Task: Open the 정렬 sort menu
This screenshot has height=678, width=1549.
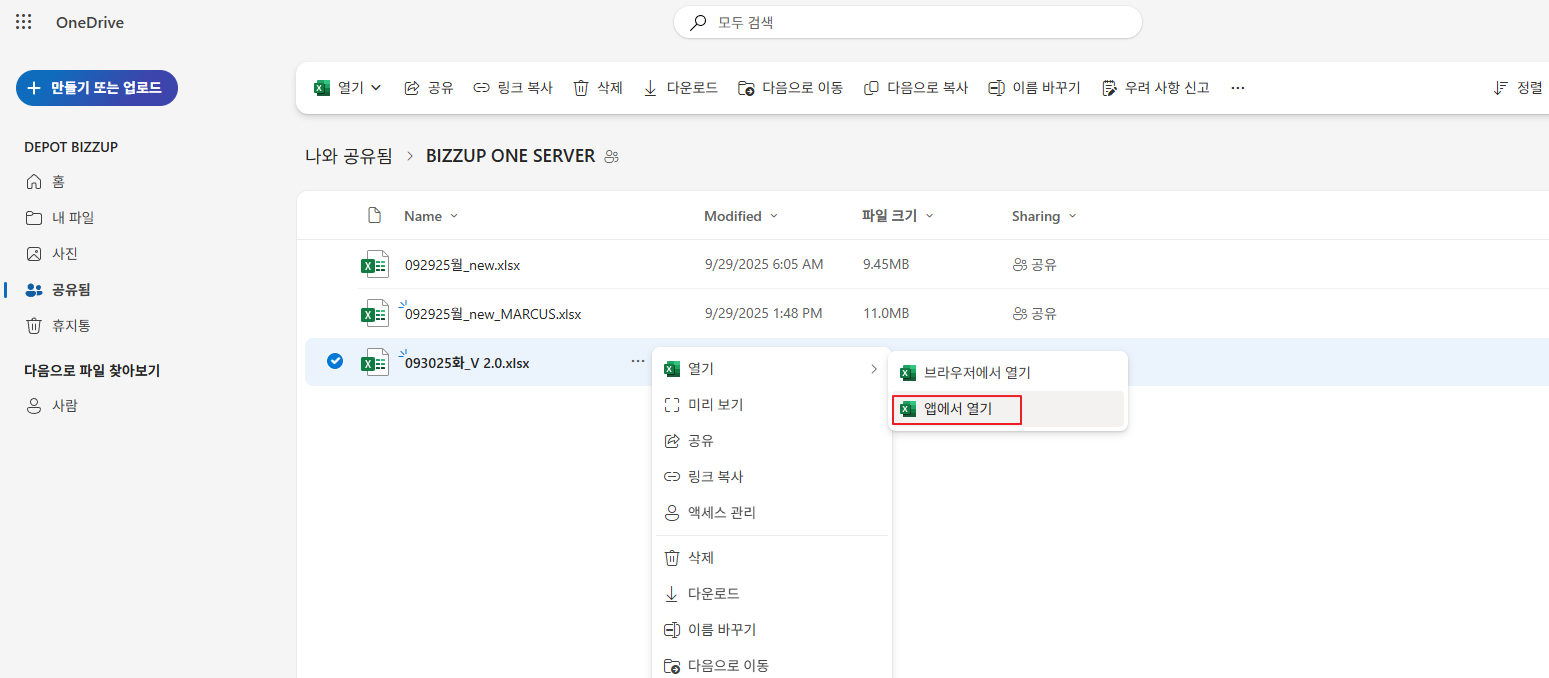Action: [1518, 88]
